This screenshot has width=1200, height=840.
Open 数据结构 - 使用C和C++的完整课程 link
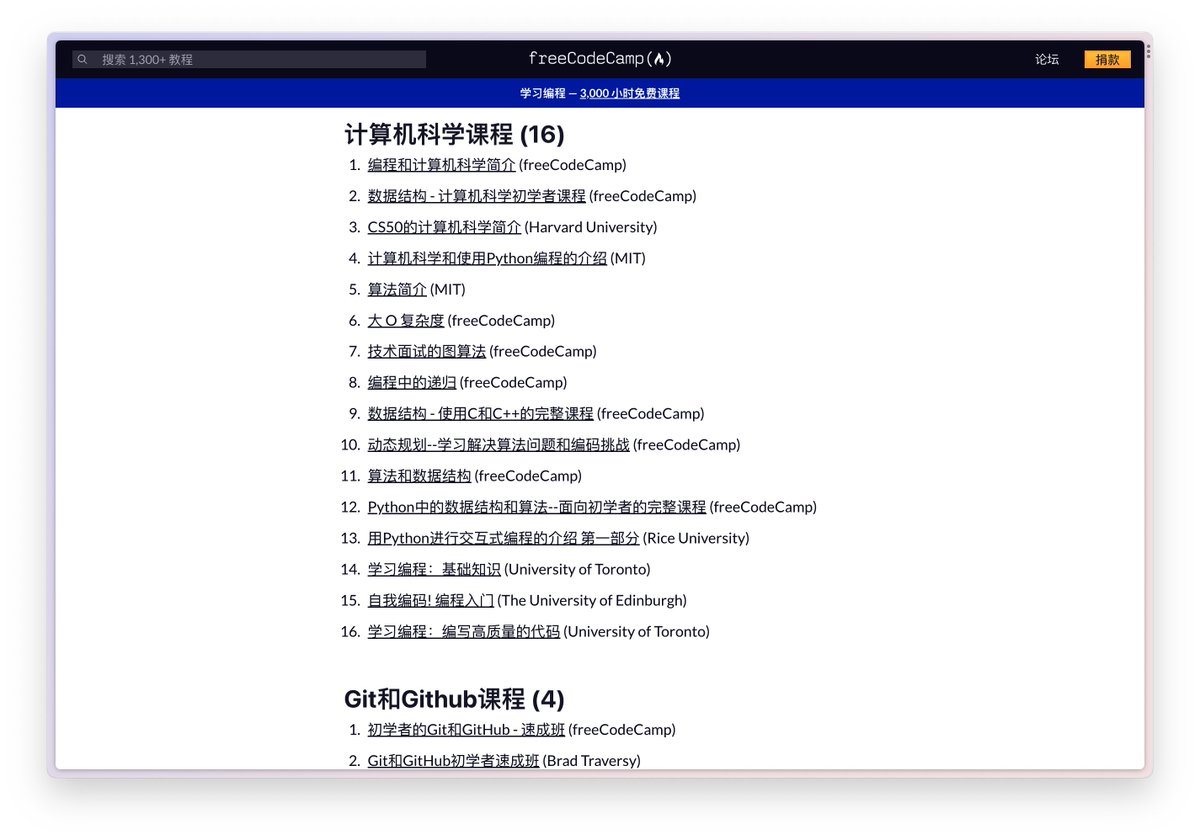coord(480,413)
